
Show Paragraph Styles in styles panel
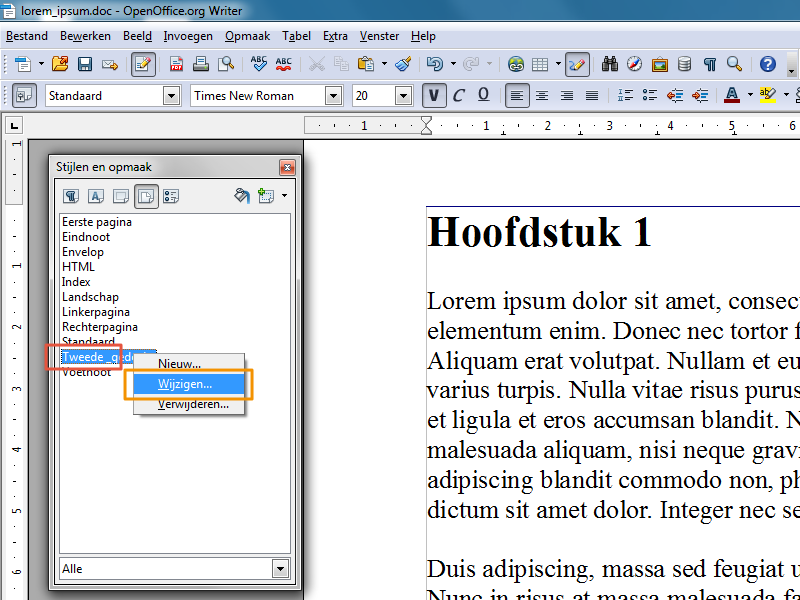(x=71, y=196)
